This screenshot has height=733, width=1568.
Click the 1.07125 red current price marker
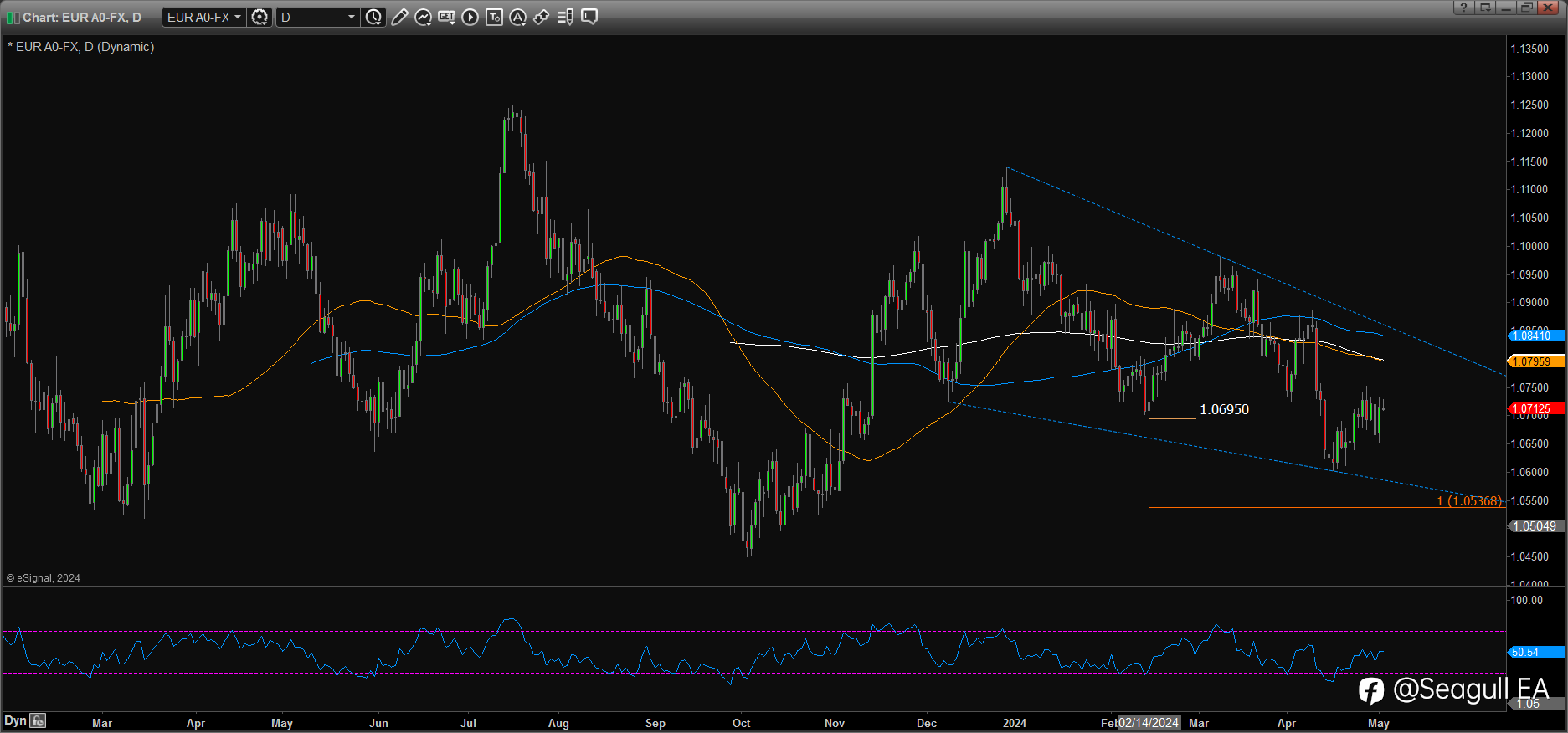pyautogui.click(x=1535, y=409)
